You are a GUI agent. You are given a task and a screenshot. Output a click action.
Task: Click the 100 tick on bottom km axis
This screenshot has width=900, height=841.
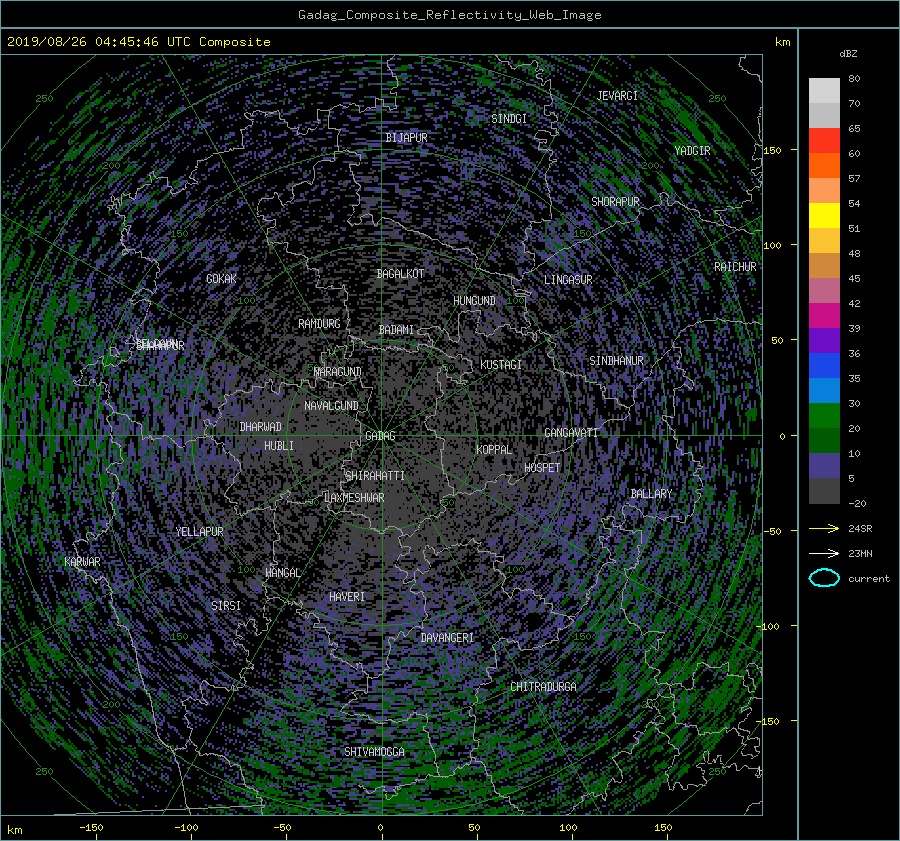(x=568, y=828)
